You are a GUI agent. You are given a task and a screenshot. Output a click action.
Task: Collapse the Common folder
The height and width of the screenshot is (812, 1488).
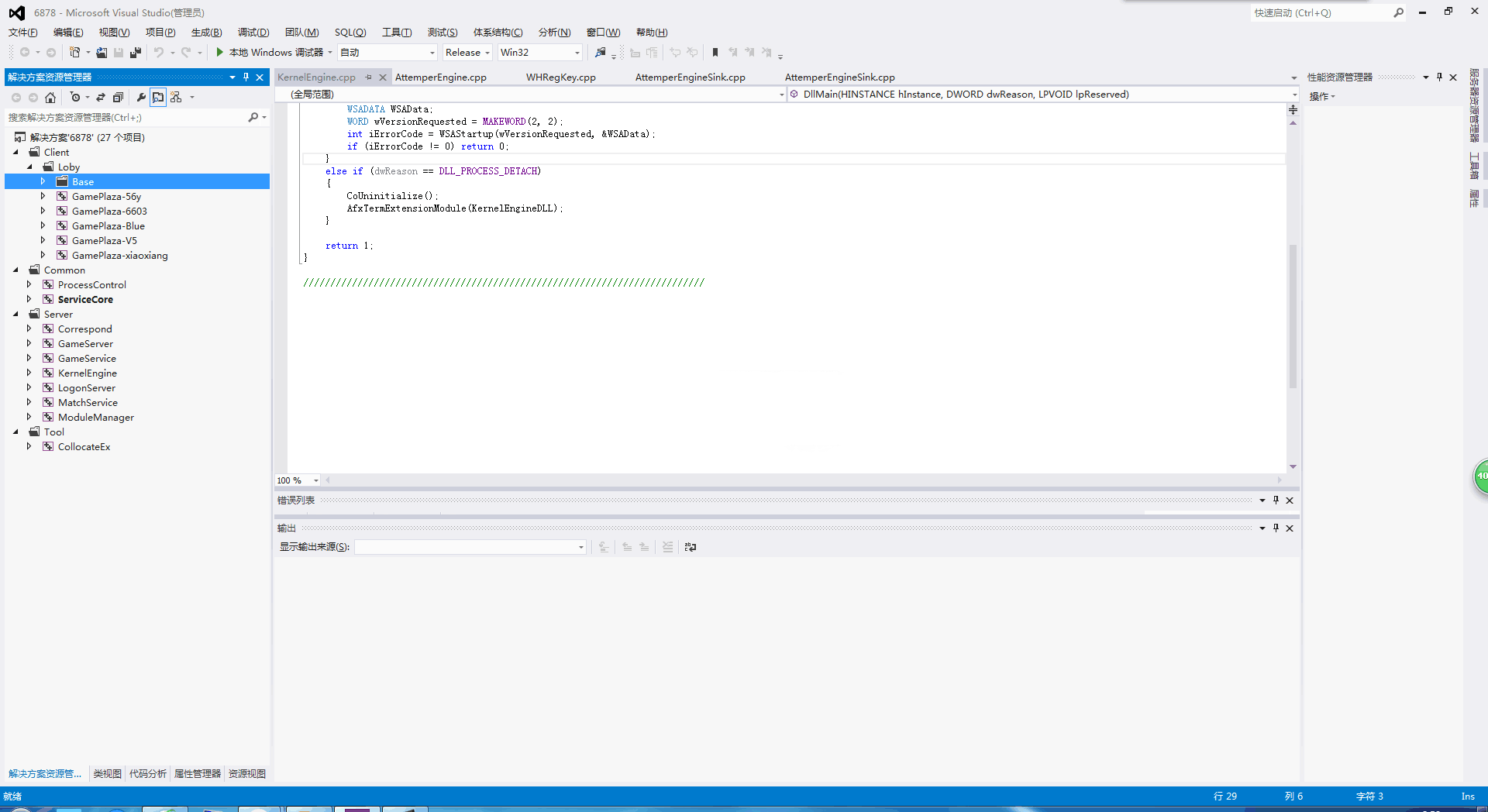coord(15,270)
